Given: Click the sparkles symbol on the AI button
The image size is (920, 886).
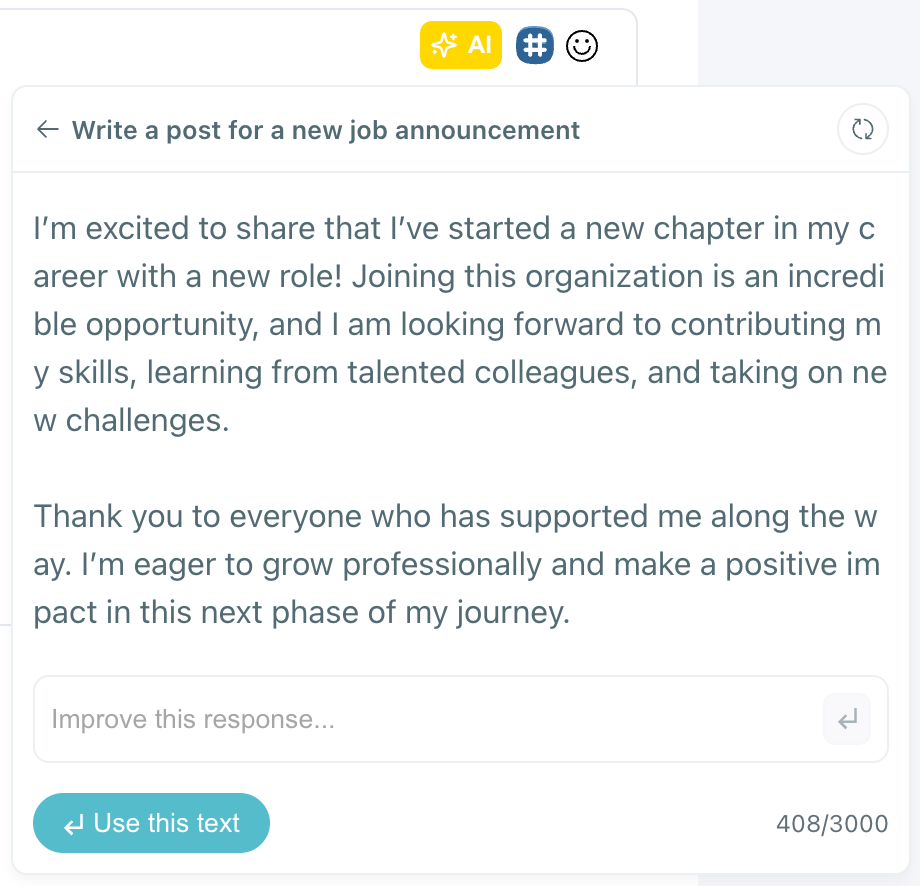Looking at the screenshot, I should 442,44.
